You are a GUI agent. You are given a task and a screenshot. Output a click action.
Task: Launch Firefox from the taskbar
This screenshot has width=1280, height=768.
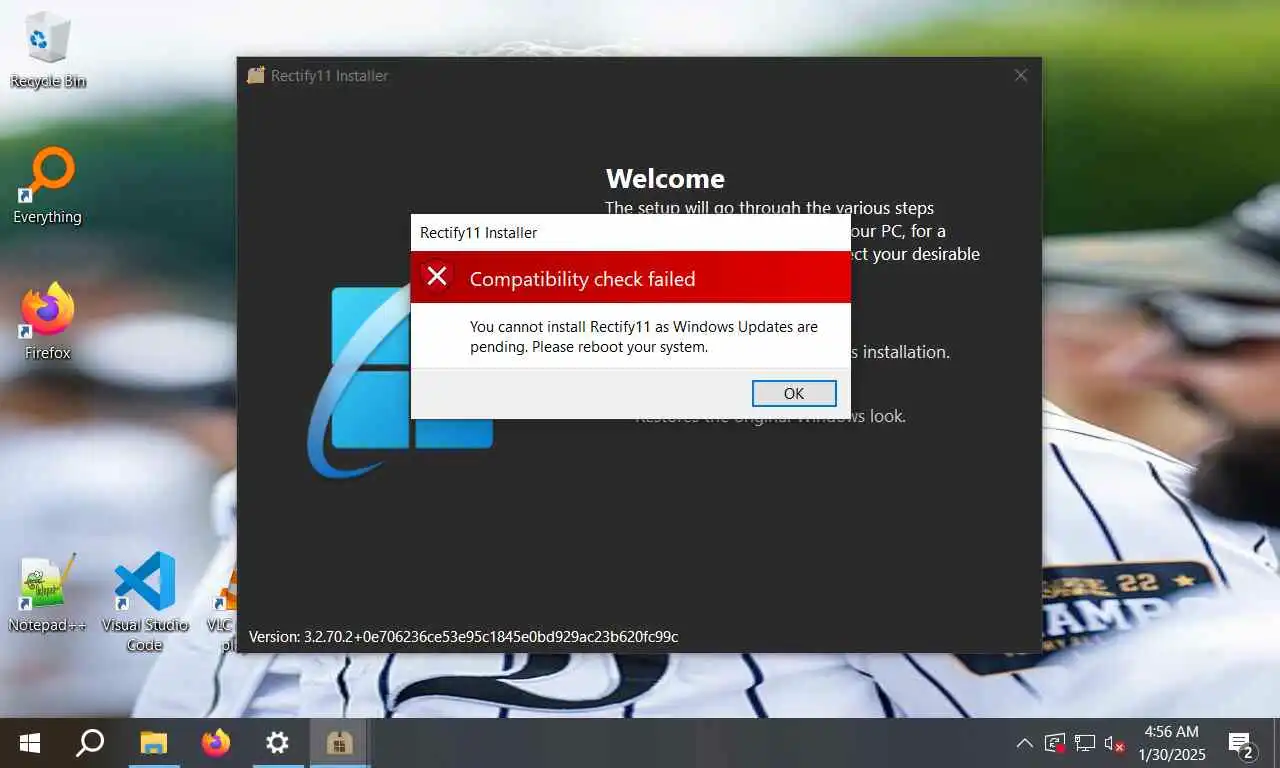215,743
